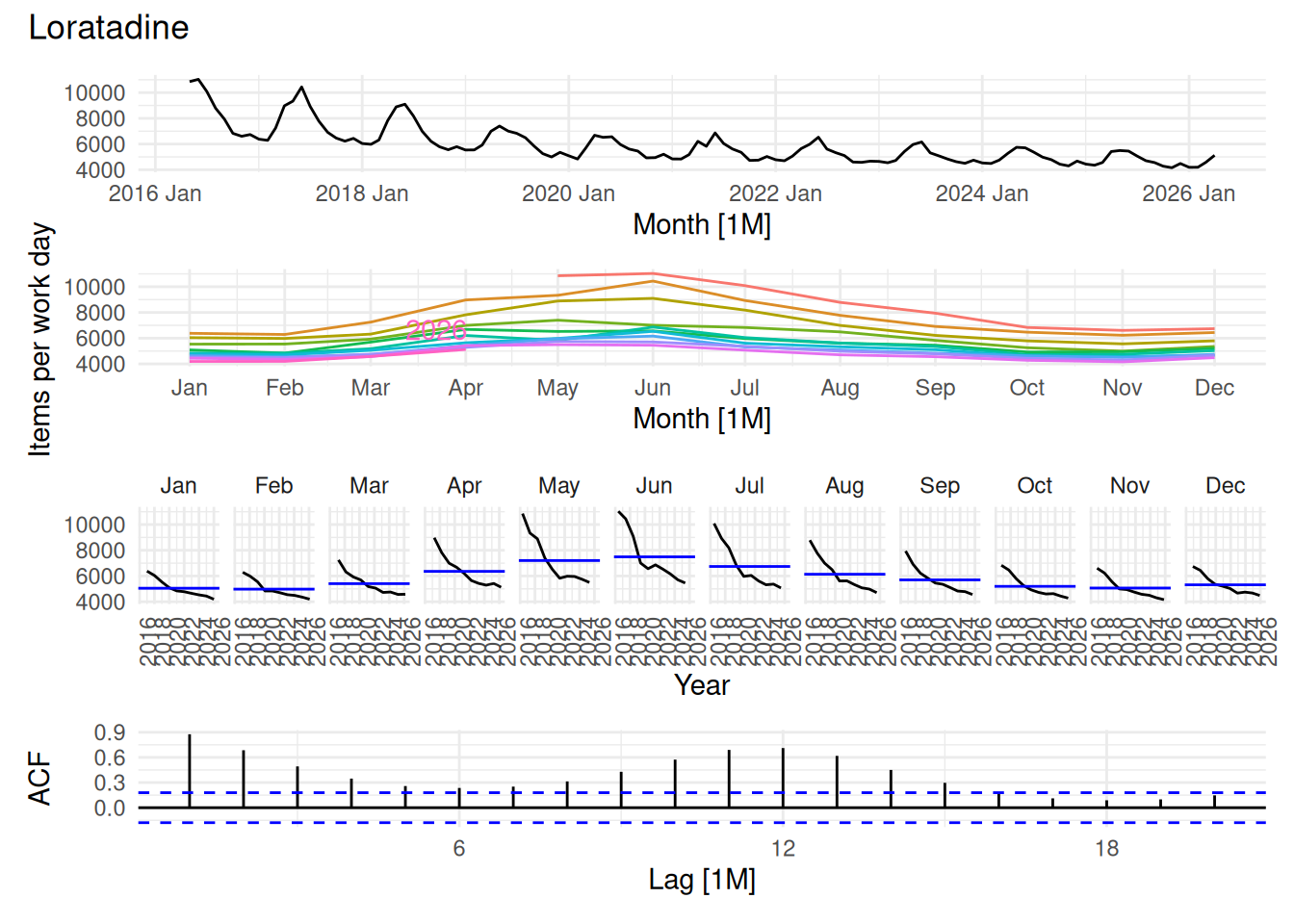The height and width of the screenshot is (924, 1294).
Task: Click the Loratadine chart title
Action: tap(109, 27)
